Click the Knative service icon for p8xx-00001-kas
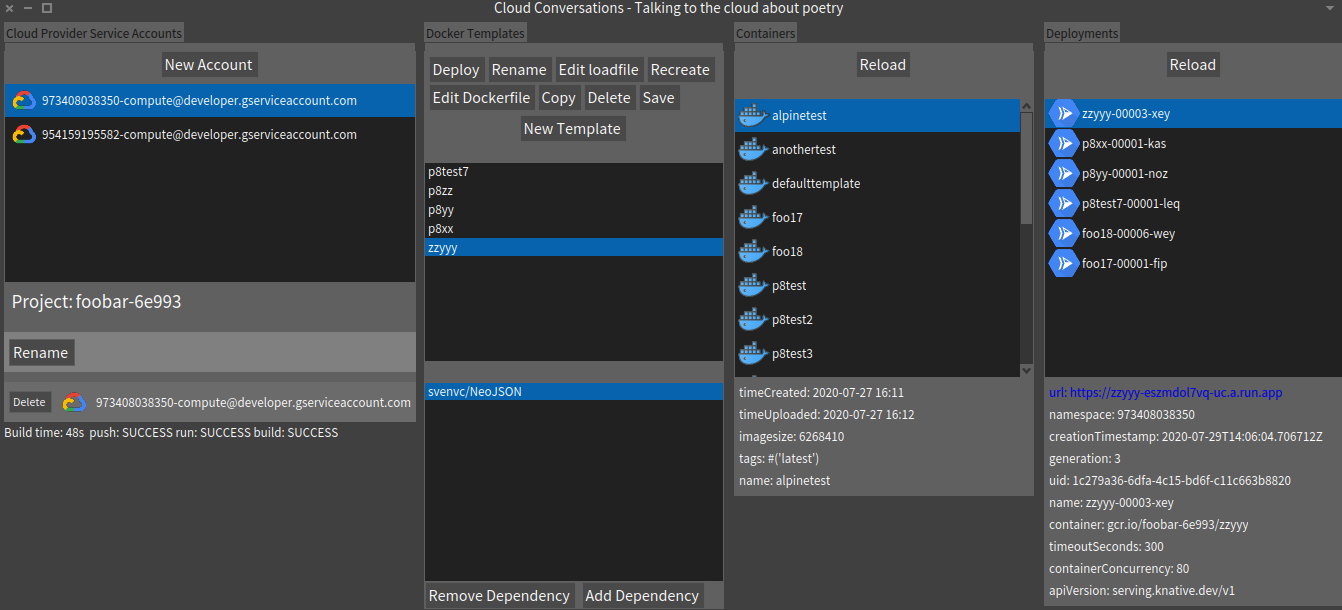1342x610 pixels. click(1063, 143)
